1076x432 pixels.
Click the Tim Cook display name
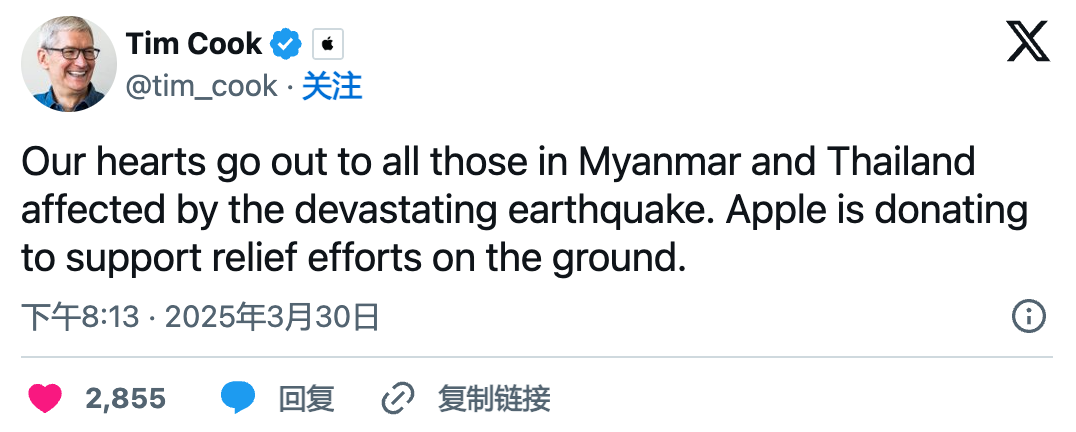(x=194, y=44)
